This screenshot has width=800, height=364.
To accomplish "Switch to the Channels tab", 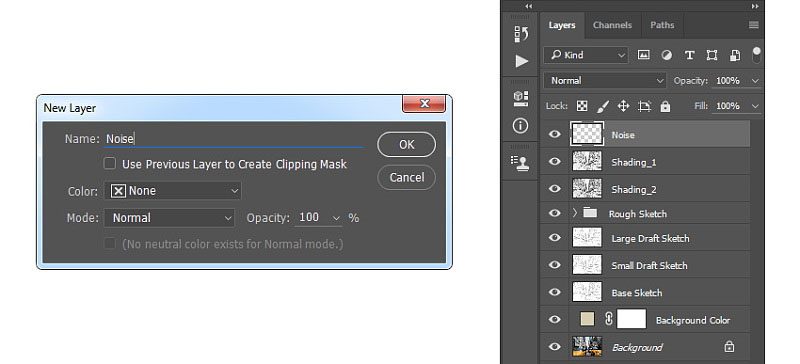I will (612, 25).
